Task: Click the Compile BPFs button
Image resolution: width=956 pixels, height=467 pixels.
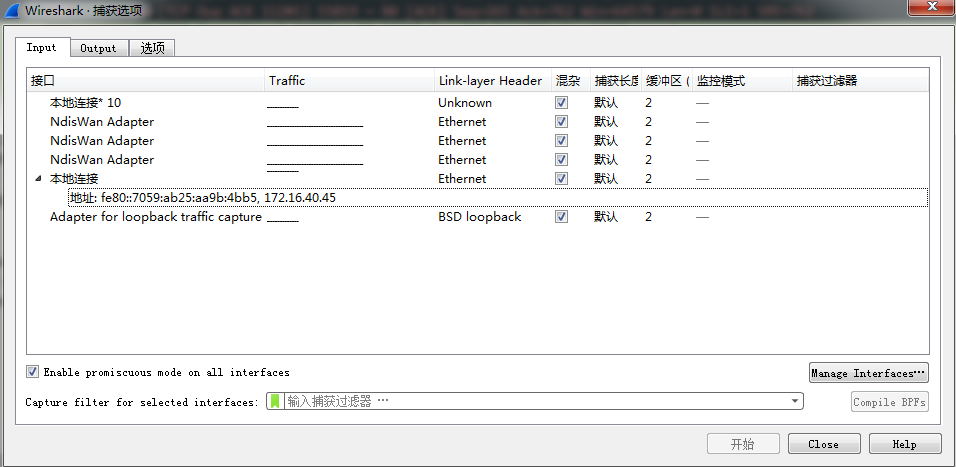Action: tap(890, 402)
